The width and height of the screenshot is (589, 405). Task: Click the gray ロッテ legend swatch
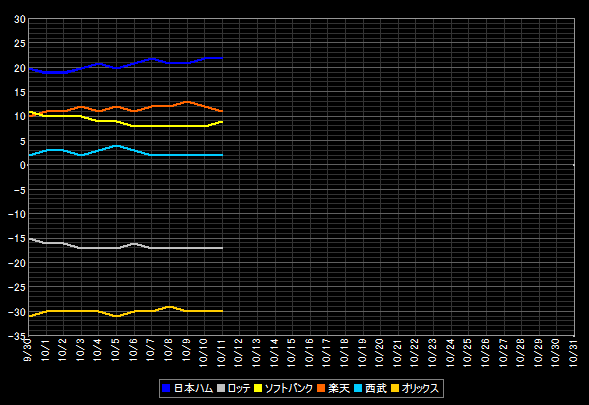(x=221, y=388)
